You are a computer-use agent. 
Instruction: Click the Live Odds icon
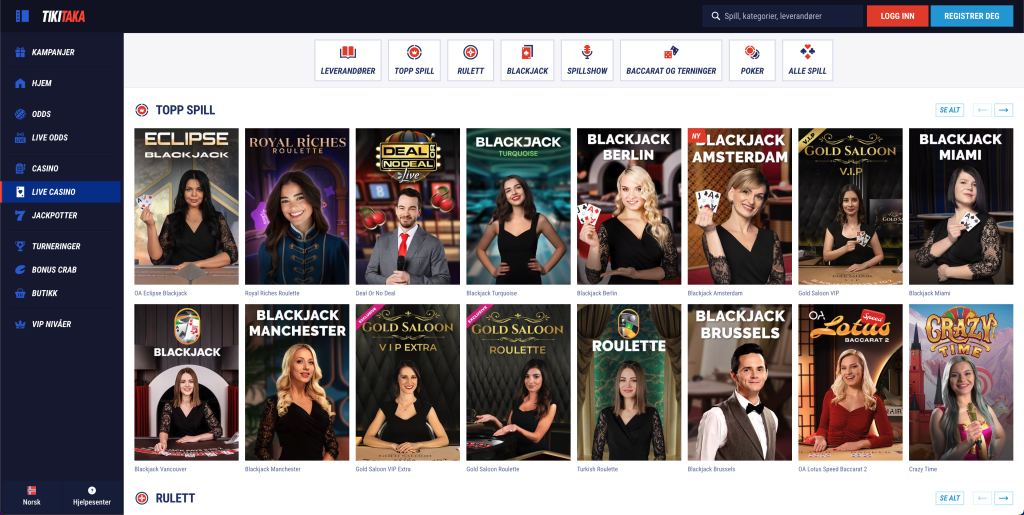pos(20,137)
